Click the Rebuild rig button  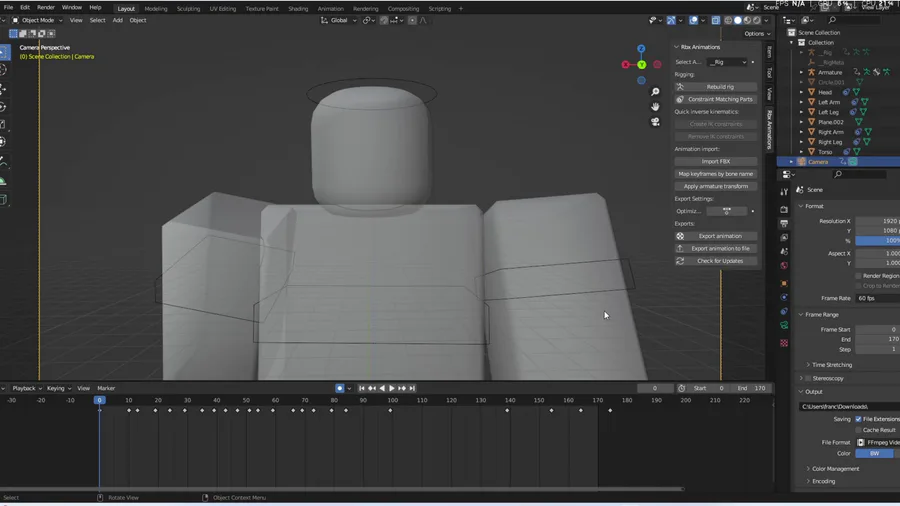tap(715, 87)
